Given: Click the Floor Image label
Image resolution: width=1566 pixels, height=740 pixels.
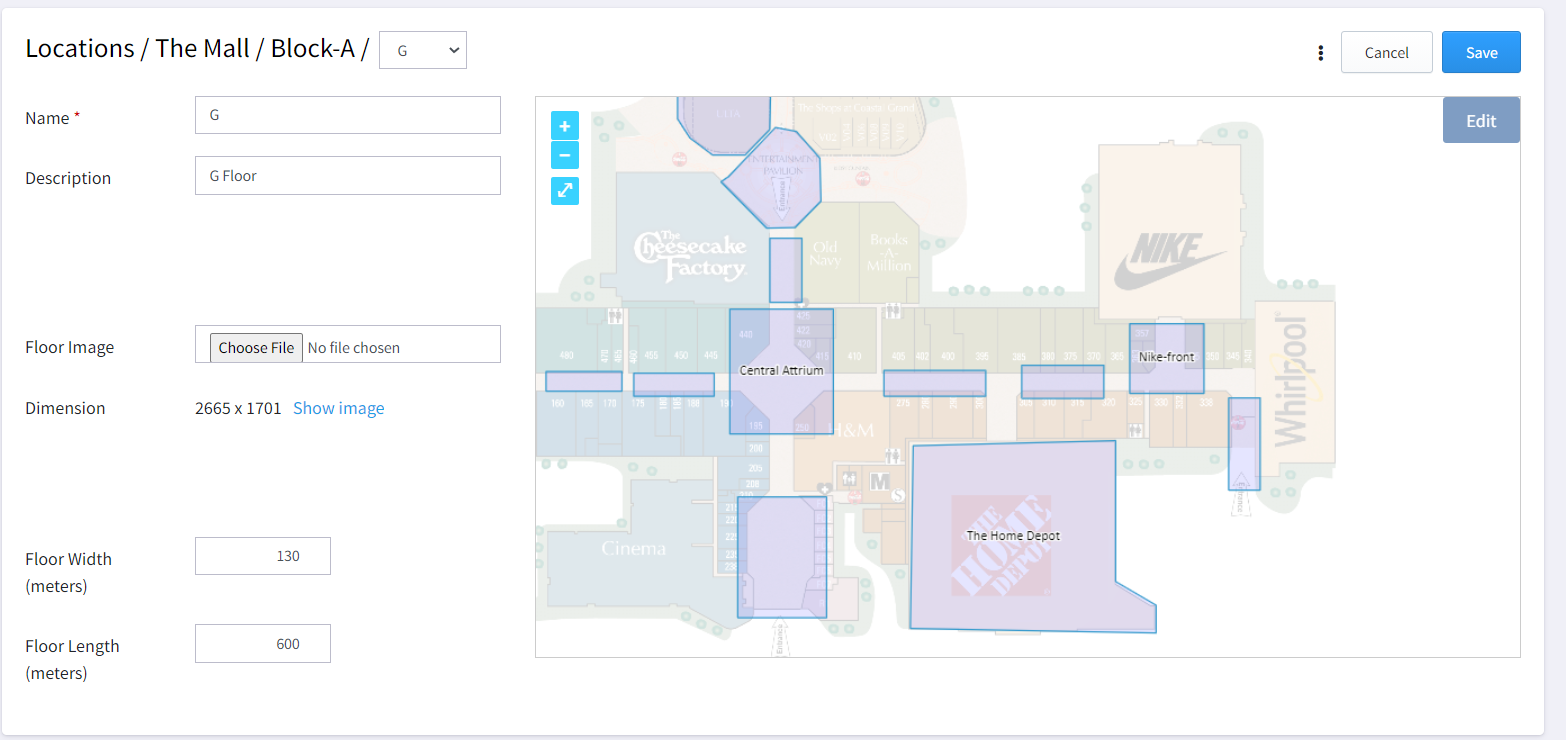Looking at the screenshot, I should (70, 347).
